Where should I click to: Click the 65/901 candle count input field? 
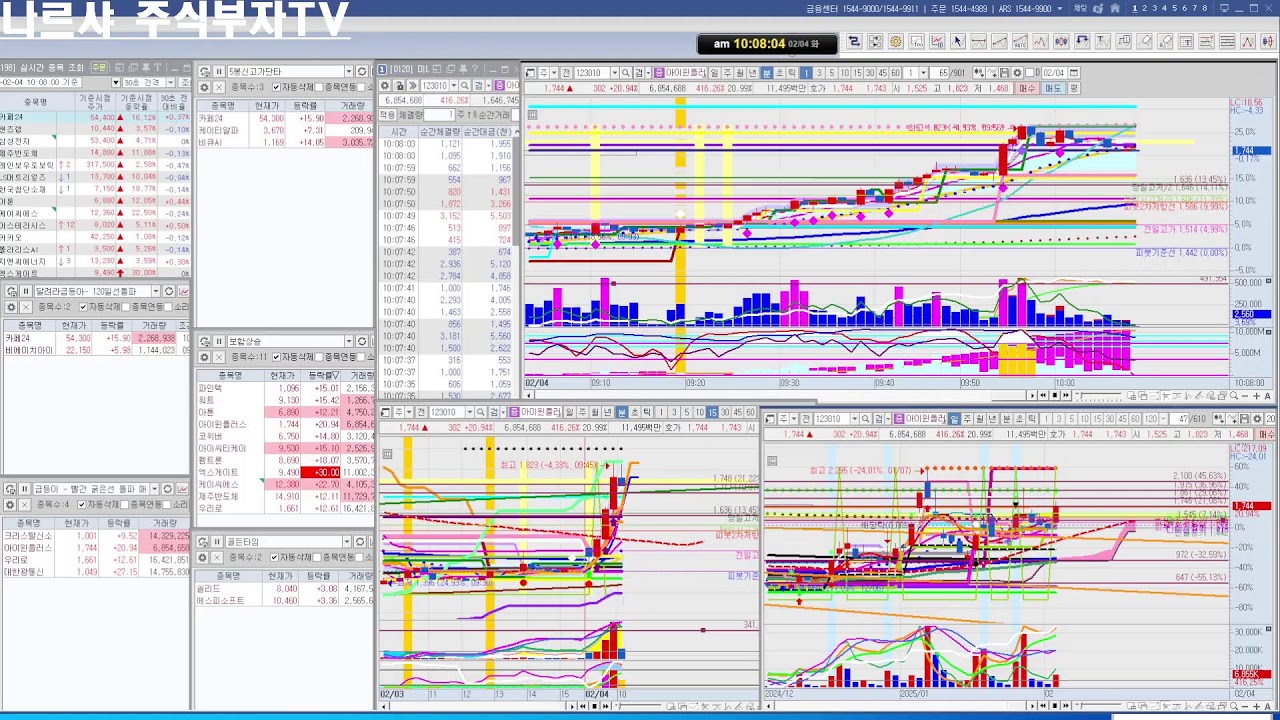(x=939, y=73)
